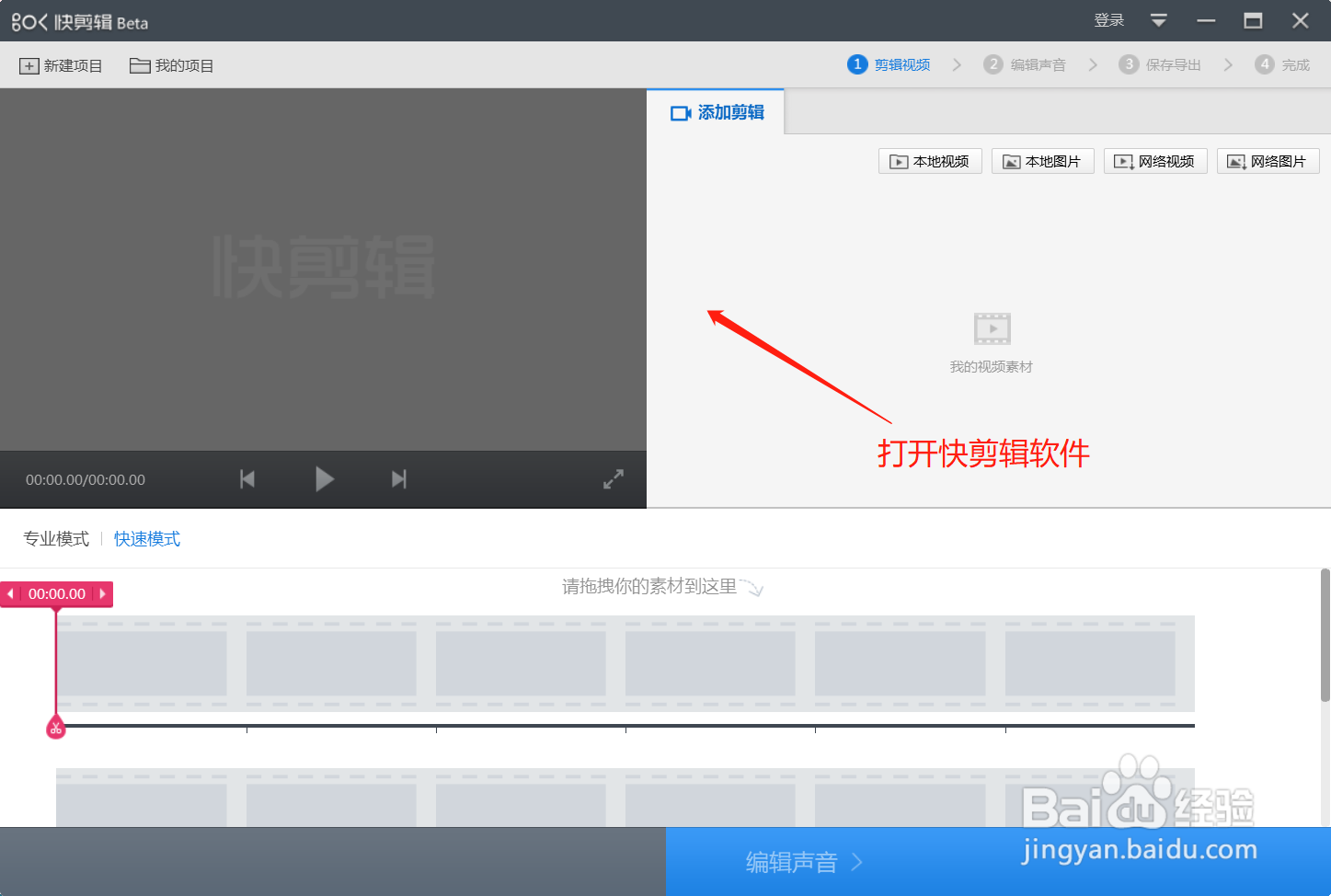Skip to the beginning of the video
The image size is (1331, 896).
click(x=247, y=478)
